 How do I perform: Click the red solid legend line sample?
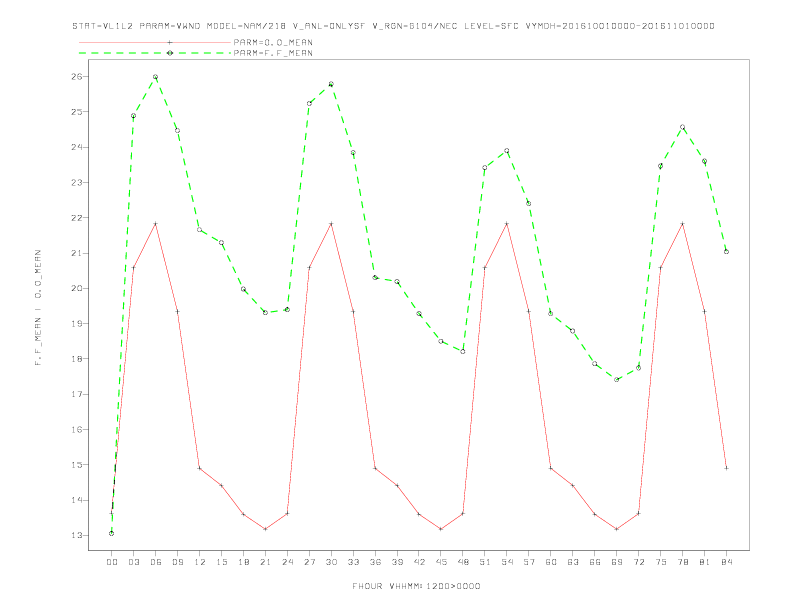(x=155, y=42)
